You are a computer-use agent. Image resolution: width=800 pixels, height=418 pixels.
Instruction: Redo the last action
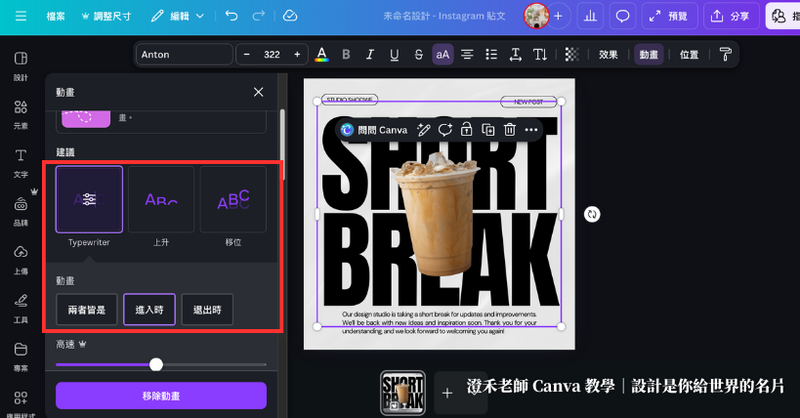click(x=259, y=16)
